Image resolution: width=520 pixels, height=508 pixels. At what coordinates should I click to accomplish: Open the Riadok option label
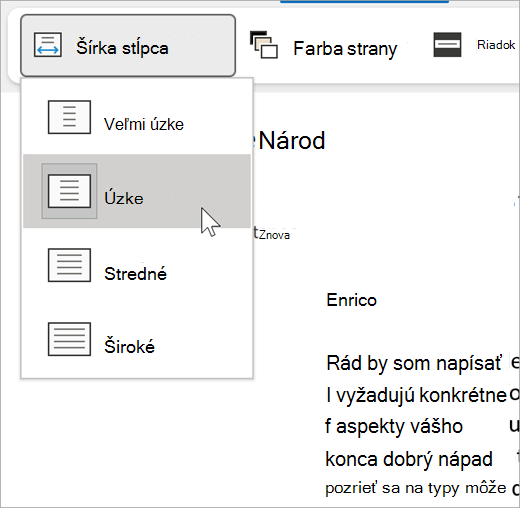click(496, 45)
